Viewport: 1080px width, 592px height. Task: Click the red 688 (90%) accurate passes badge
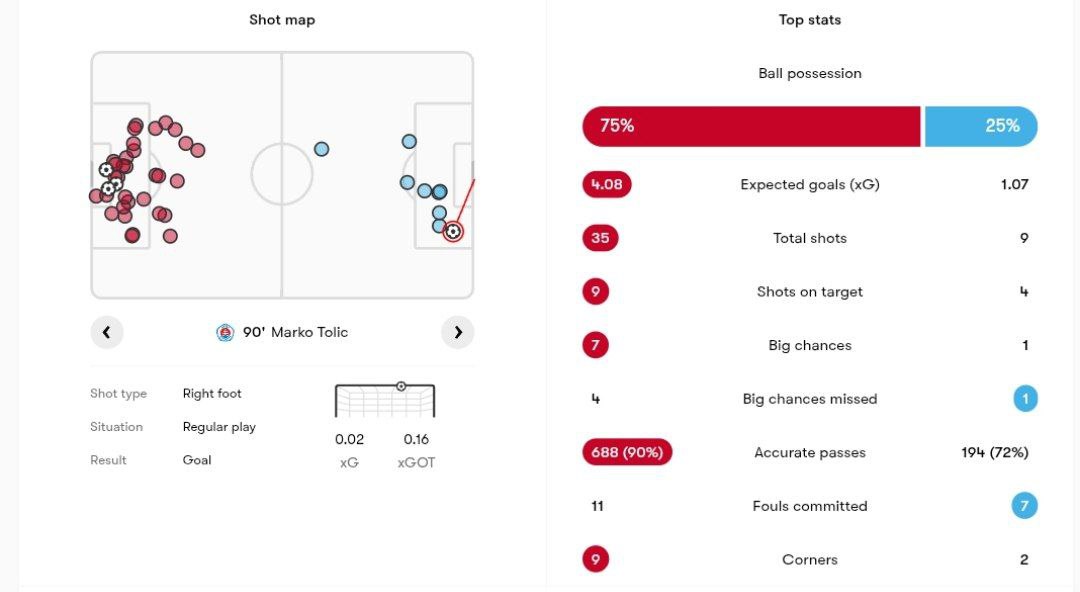[627, 452]
